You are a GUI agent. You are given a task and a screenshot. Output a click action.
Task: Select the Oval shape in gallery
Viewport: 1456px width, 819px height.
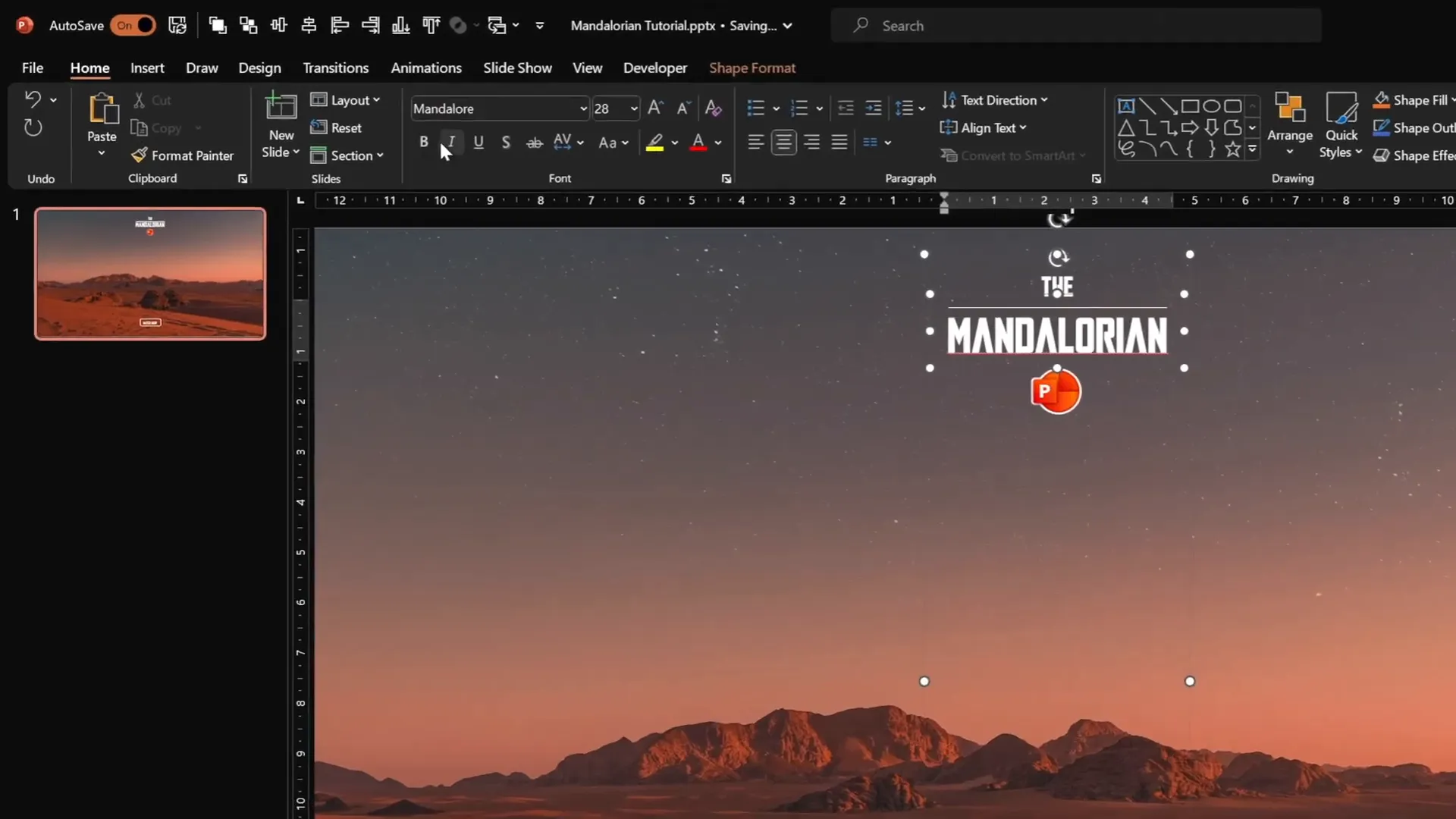pos(1211,106)
